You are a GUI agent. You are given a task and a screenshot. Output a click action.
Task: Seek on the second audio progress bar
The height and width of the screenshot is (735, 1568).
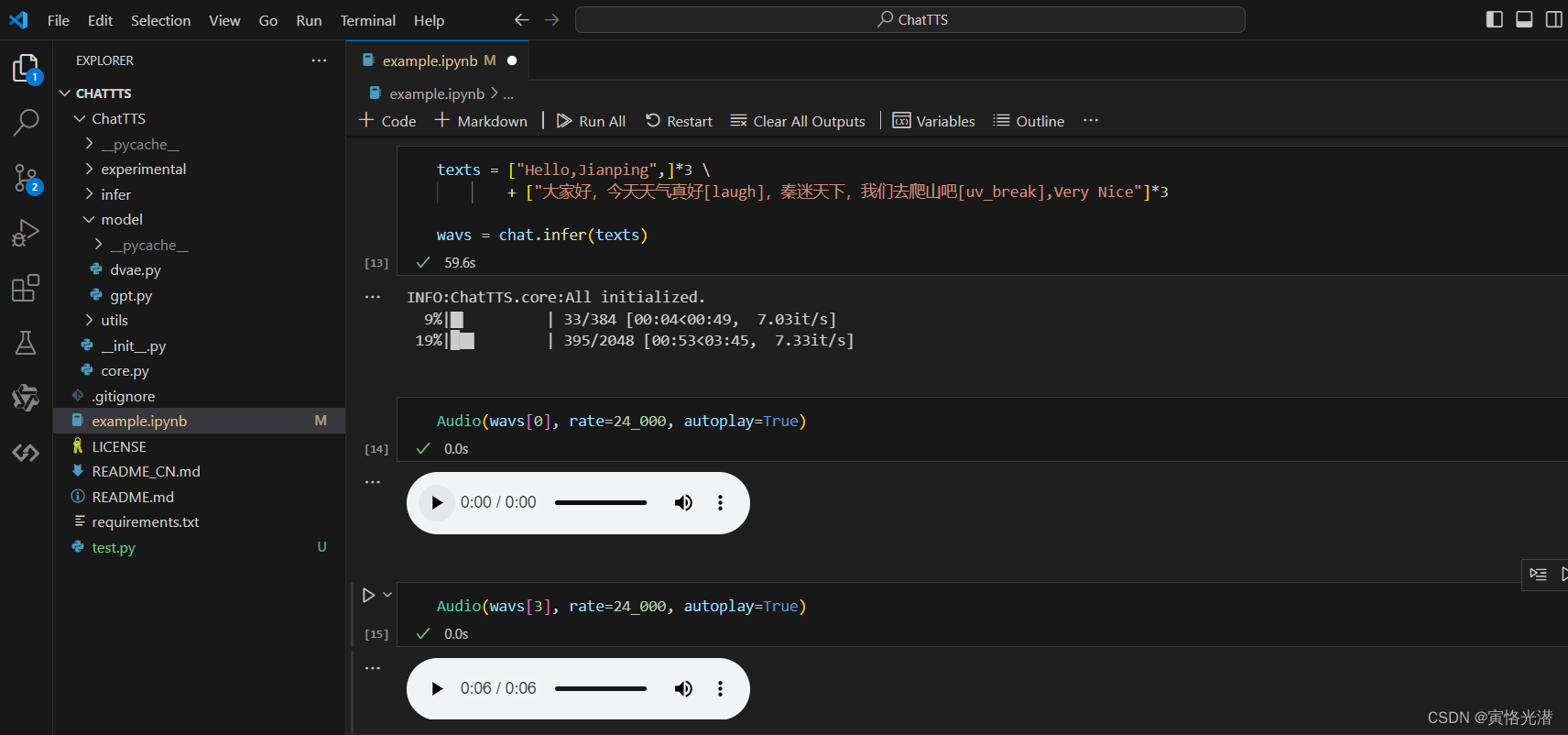point(601,688)
